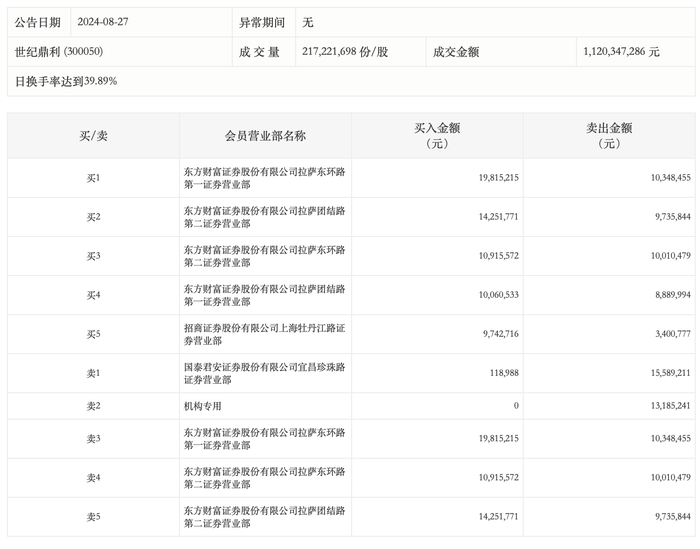The width and height of the screenshot is (700, 549).
Task: Click the 卖出金额 column header
Action: [609, 136]
